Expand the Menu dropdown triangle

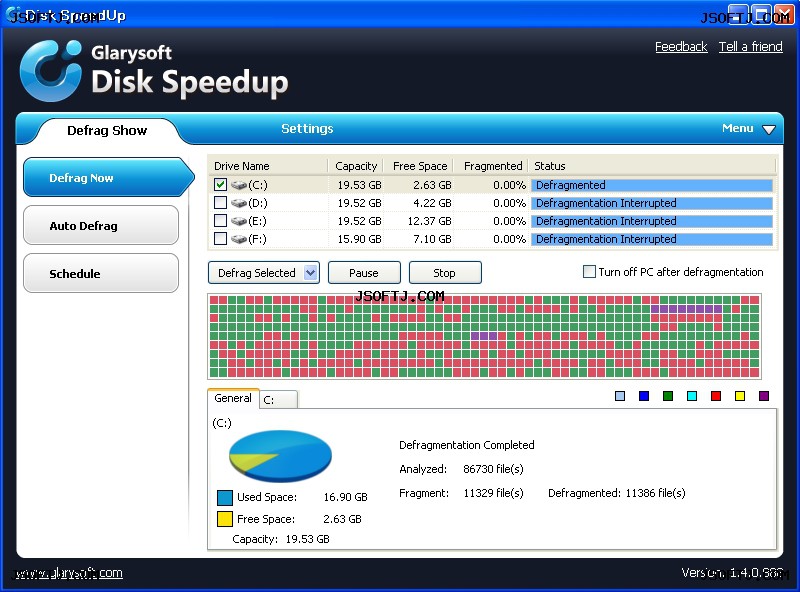[769, 130]
